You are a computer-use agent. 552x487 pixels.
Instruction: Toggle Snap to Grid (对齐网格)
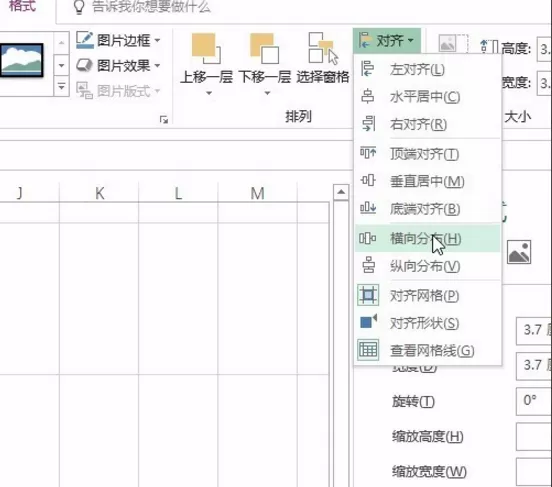[427, 295]
